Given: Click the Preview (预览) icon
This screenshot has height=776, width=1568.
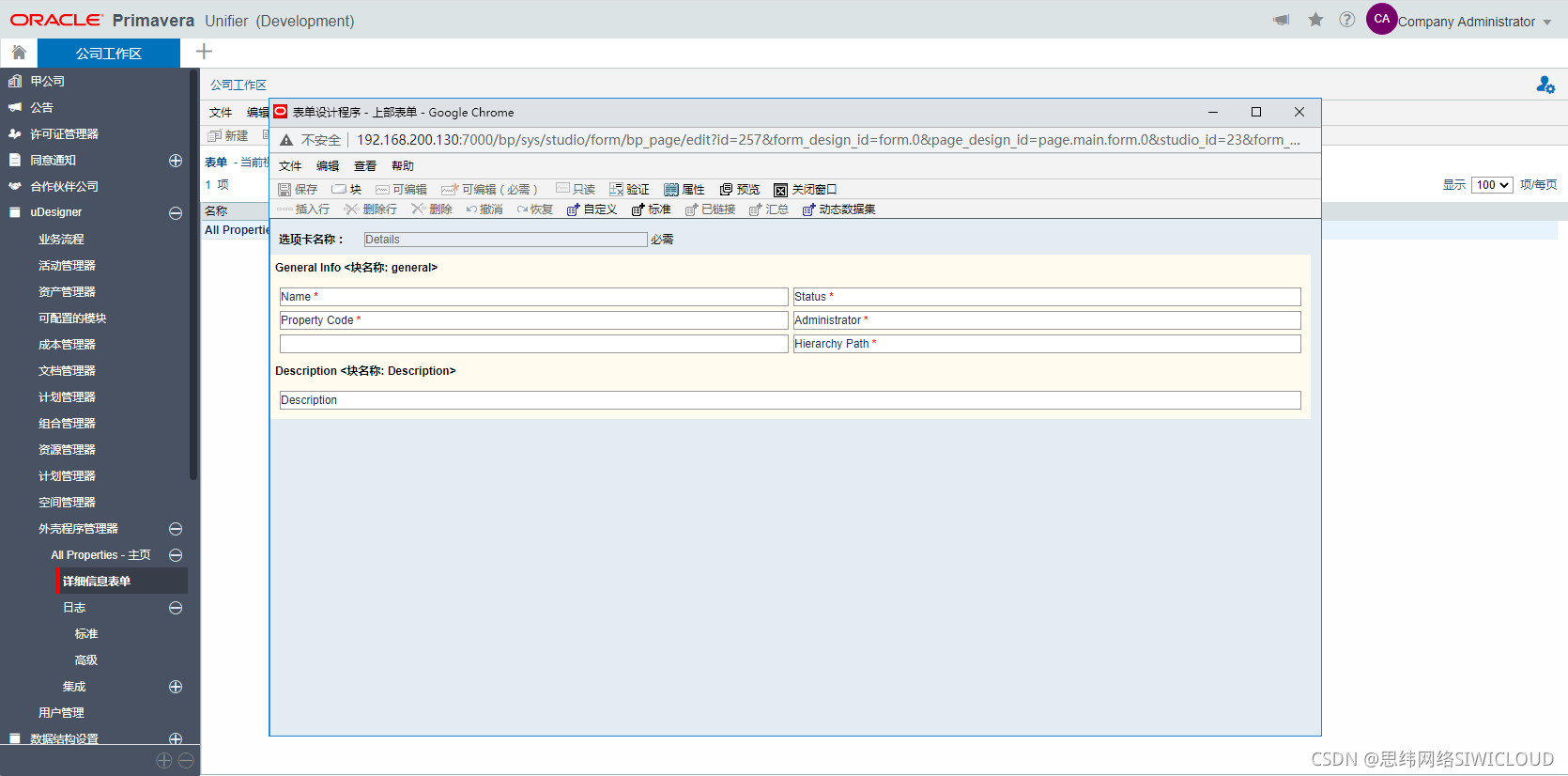Looking at the screenshot, I should click(x=726, y=190).
